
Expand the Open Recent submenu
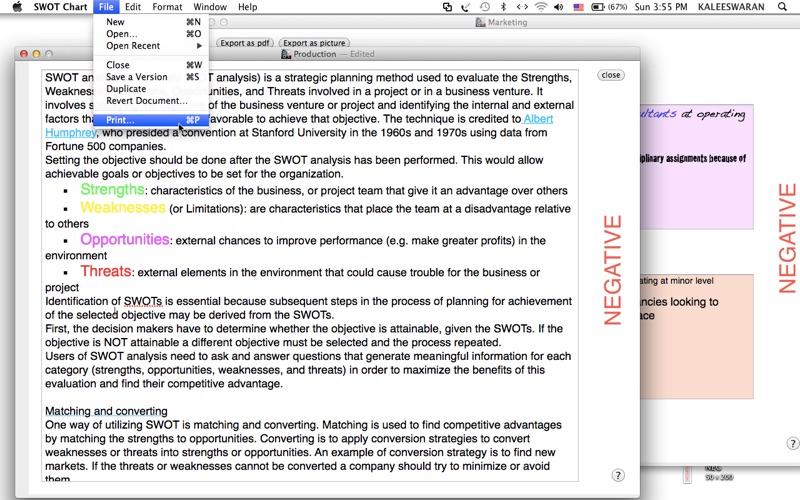(151, 45)
